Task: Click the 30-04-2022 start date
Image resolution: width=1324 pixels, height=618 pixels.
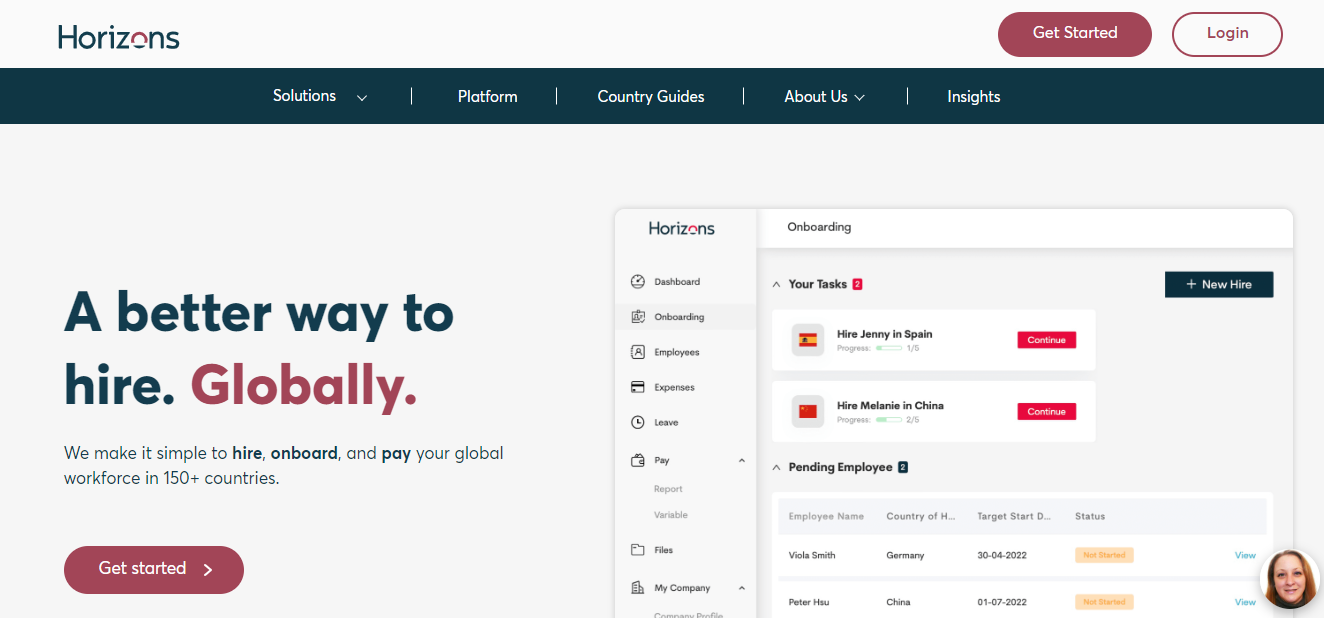Action: click(1003, 555)
